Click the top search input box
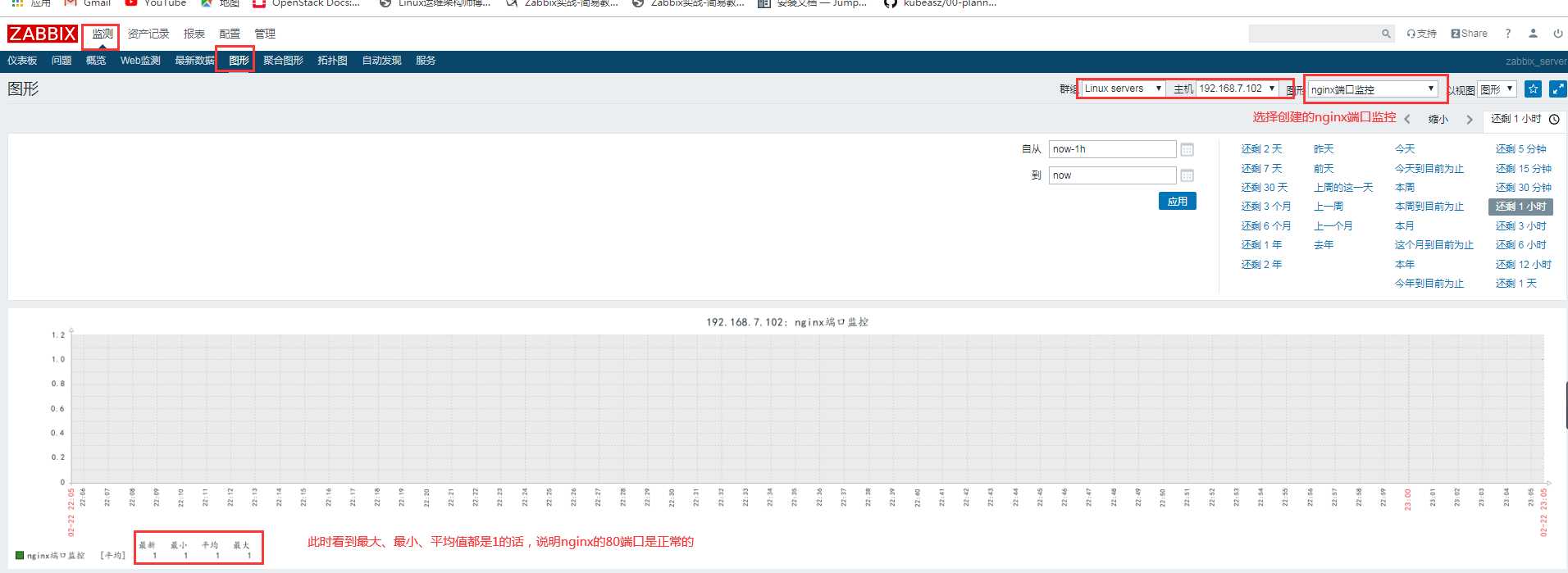 click(x=1314, y=34)
